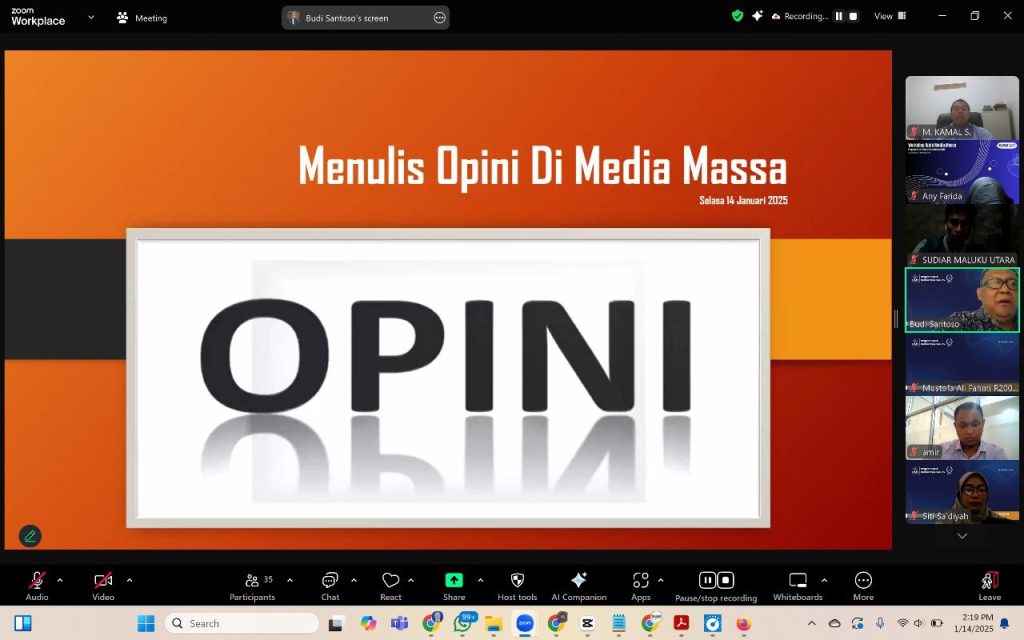Click Budi Santoso's video thumbnail
The width and height of the screenshot is (1024, 640).
coord(961,299)
